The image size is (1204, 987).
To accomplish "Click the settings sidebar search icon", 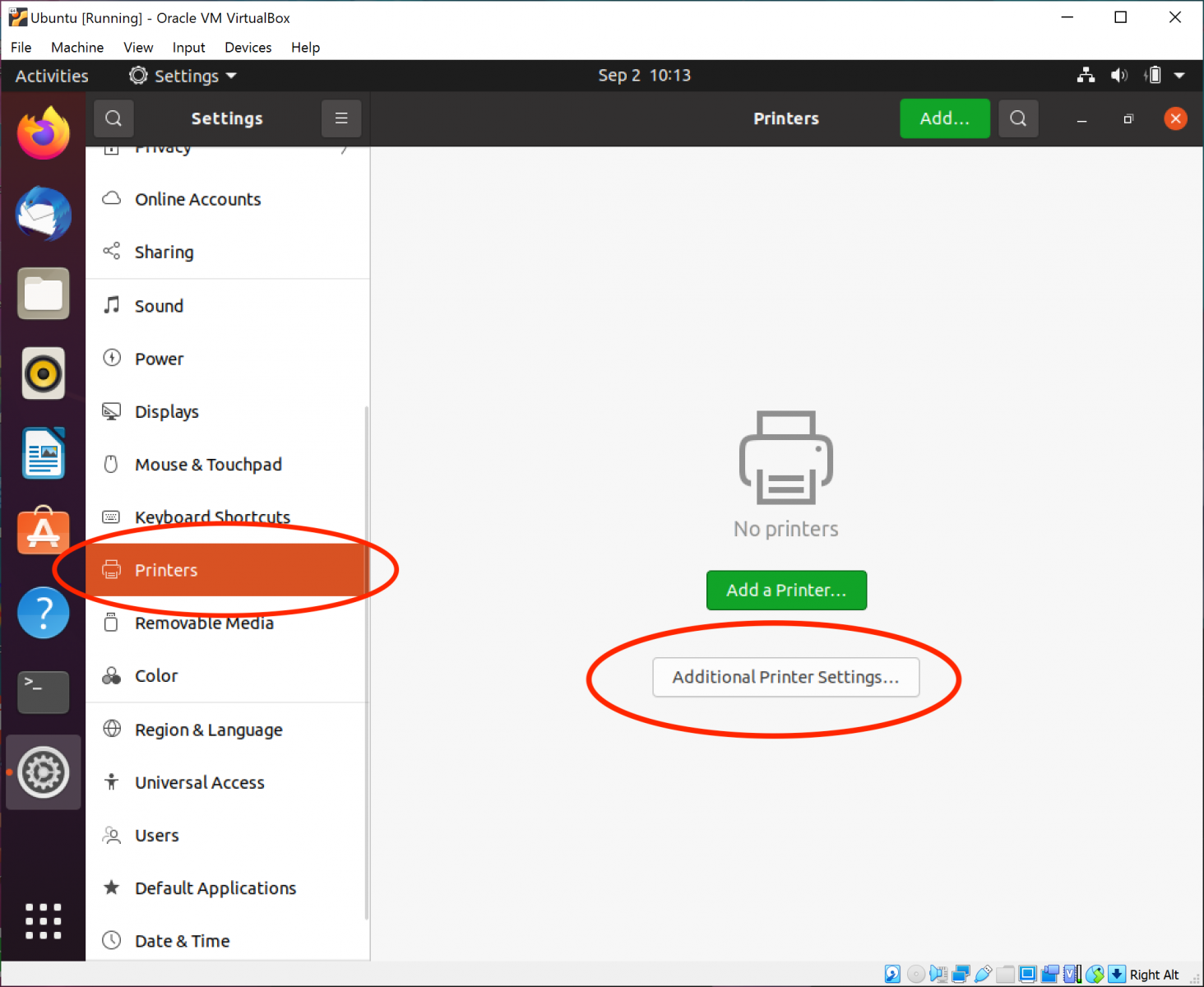I will pyautogui.click(x=113, y=118).
